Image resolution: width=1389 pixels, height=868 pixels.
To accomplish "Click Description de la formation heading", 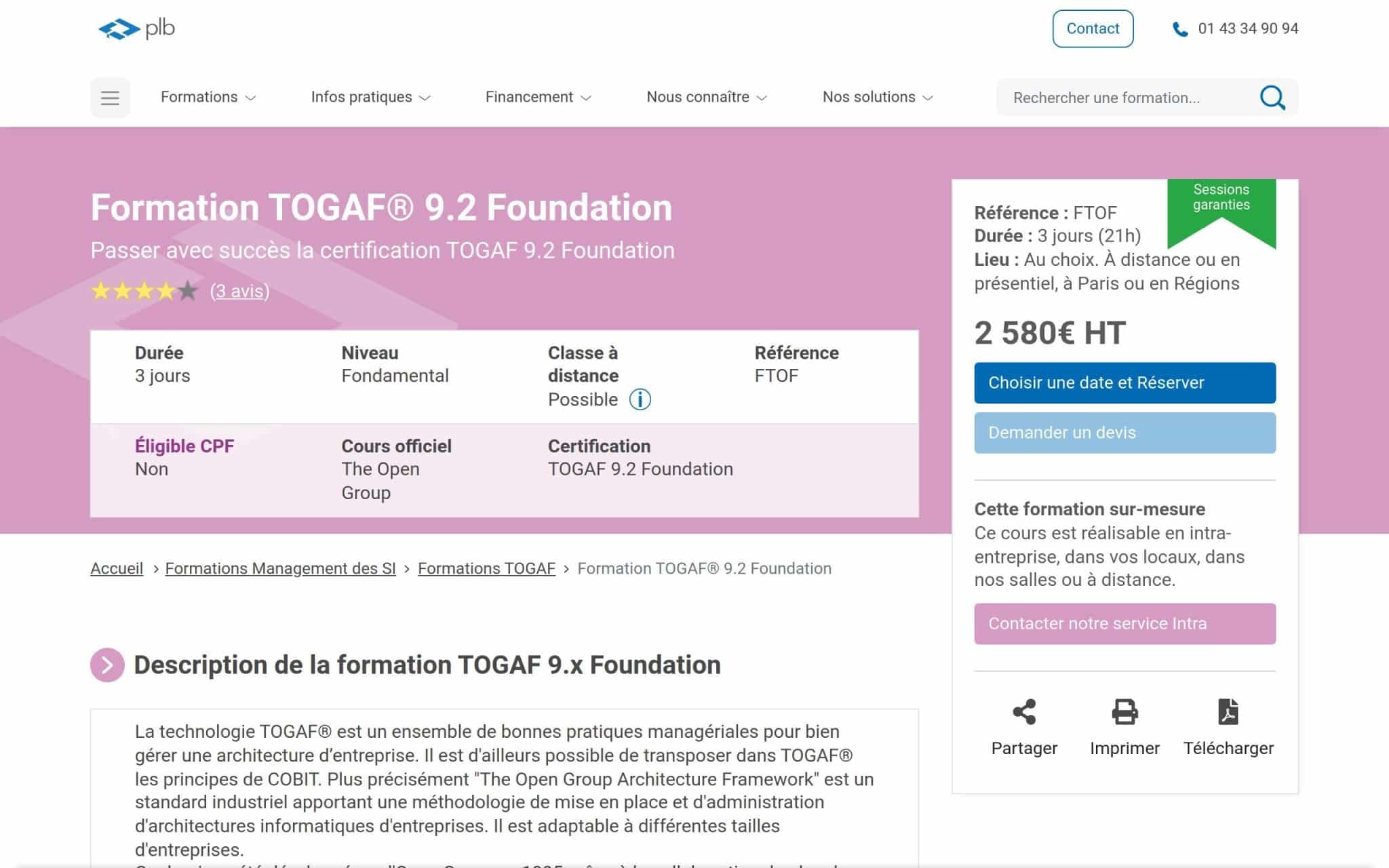I will click(x=427, y=665).
